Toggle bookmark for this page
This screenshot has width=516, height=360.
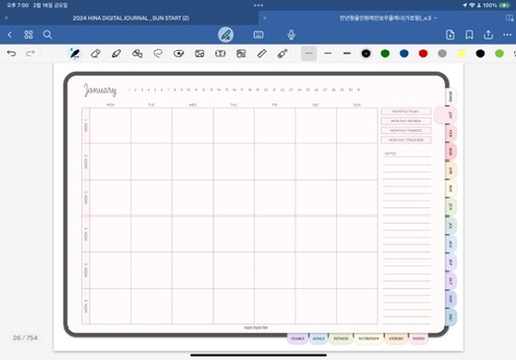[x=469, y=35]
